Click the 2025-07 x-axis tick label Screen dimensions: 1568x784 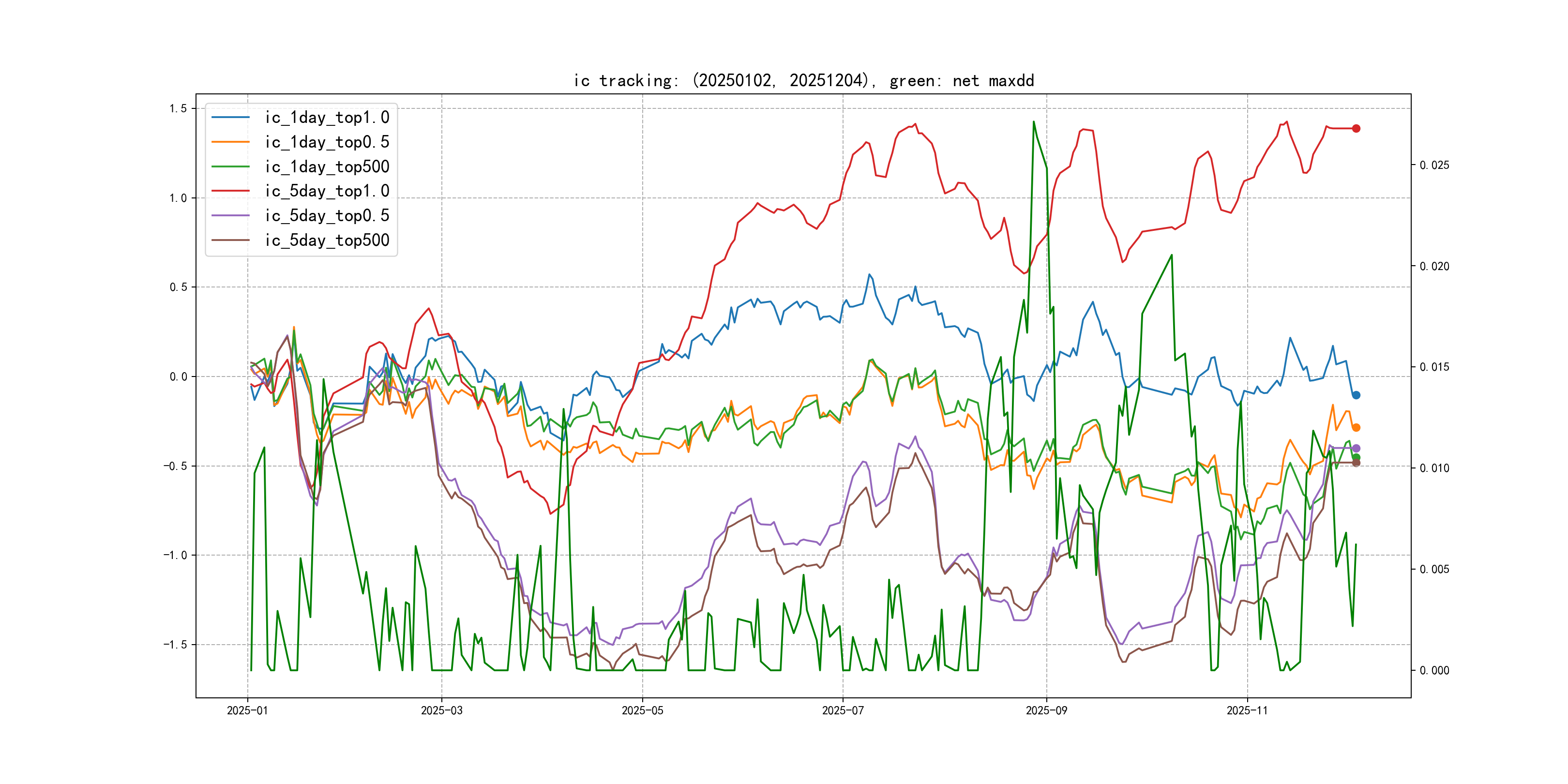click(x=843, y=710)
